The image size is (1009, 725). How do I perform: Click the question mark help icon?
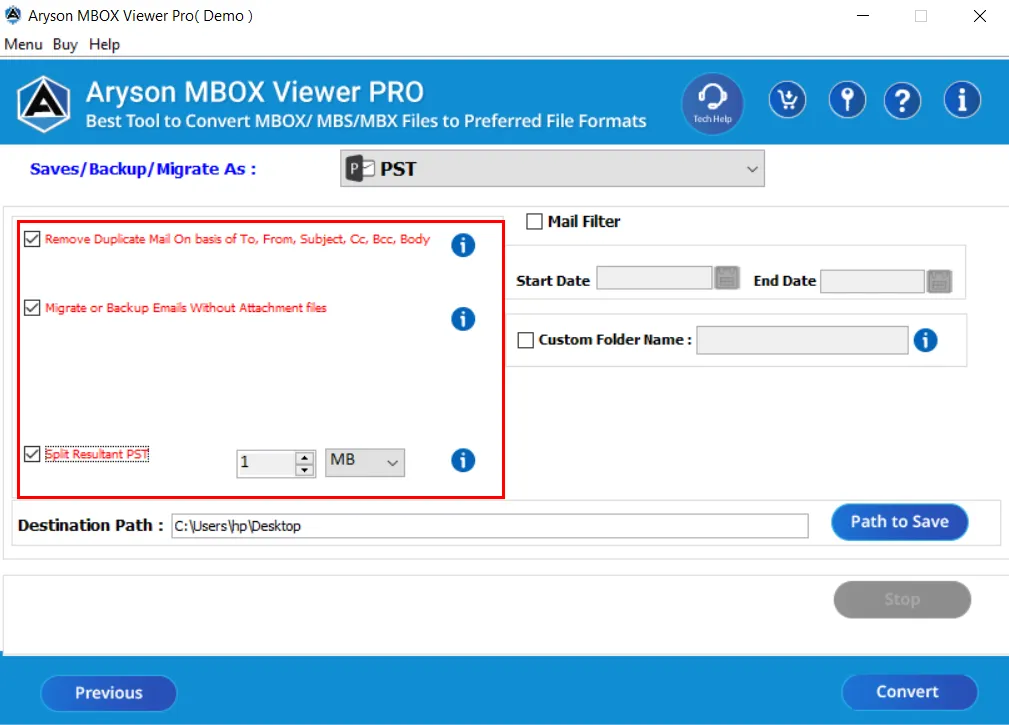click(x=902, y=100)
